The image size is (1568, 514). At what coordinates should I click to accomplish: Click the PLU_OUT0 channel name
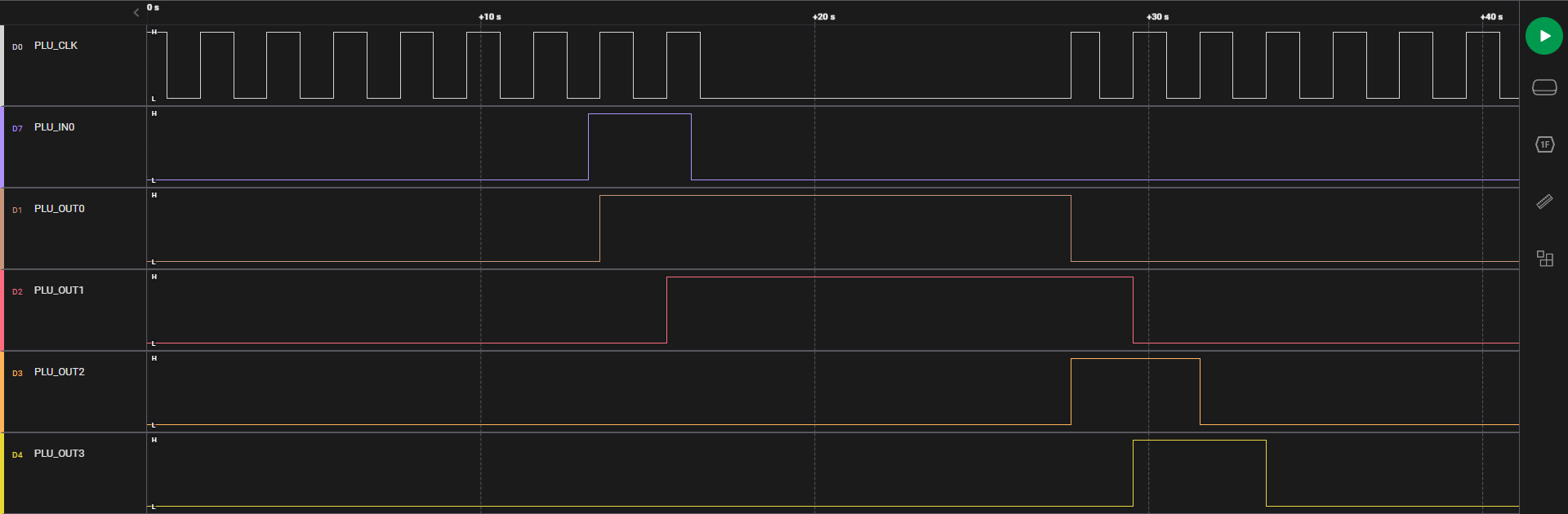click(59, 209)
